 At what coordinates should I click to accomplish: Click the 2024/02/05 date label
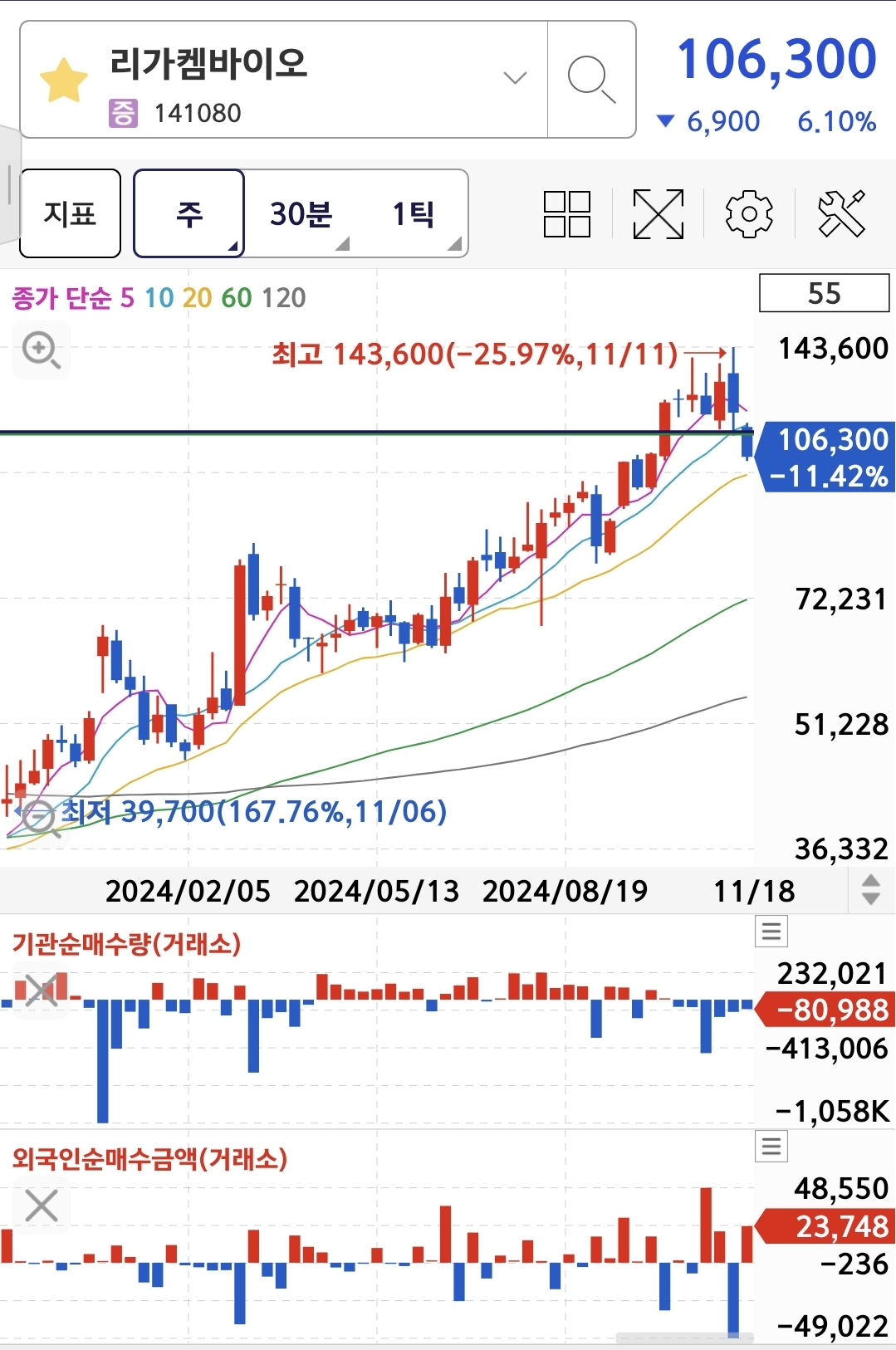click(188, 891)
